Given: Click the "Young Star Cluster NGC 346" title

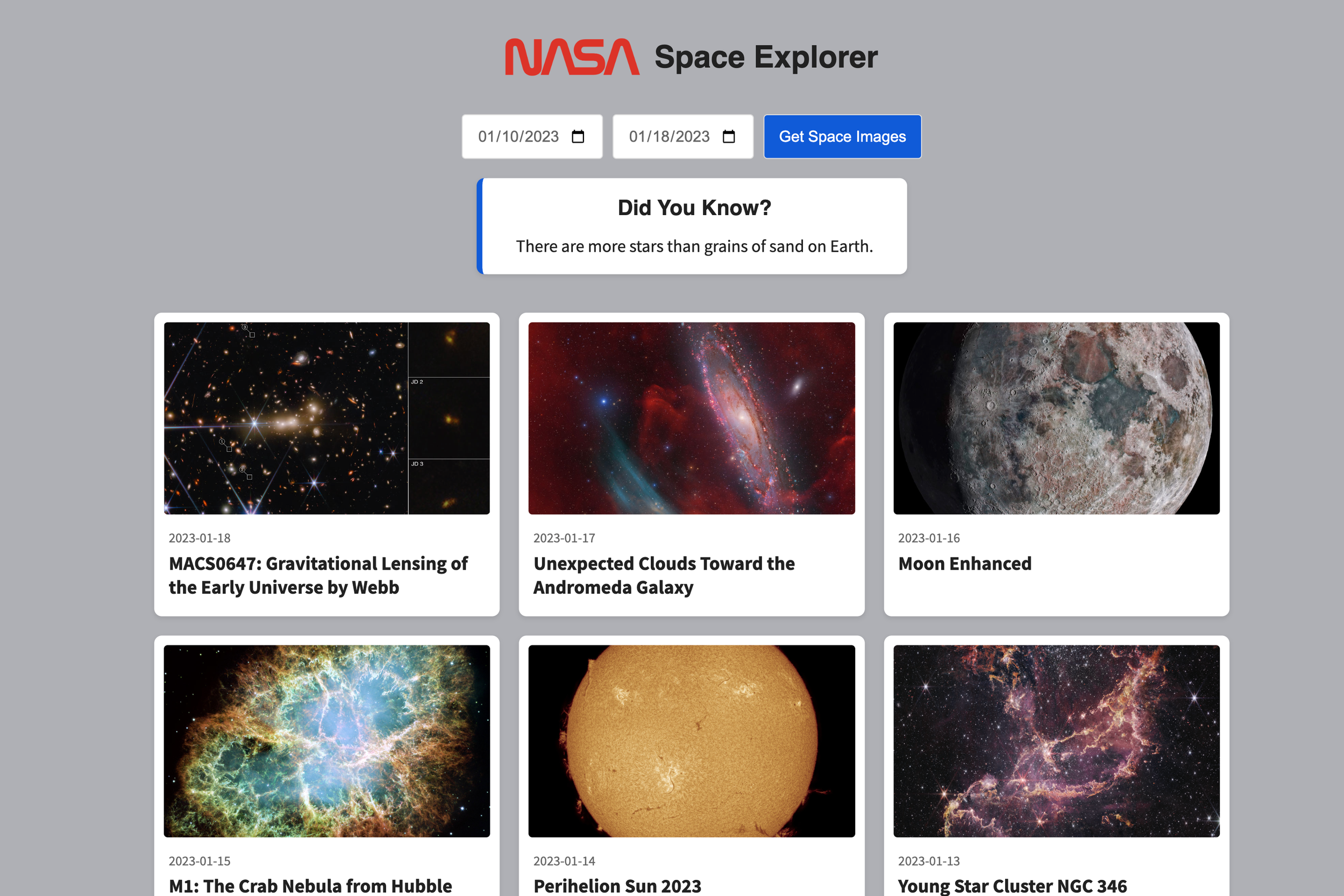Looking at the screenshot, I should click(1013, 886).
